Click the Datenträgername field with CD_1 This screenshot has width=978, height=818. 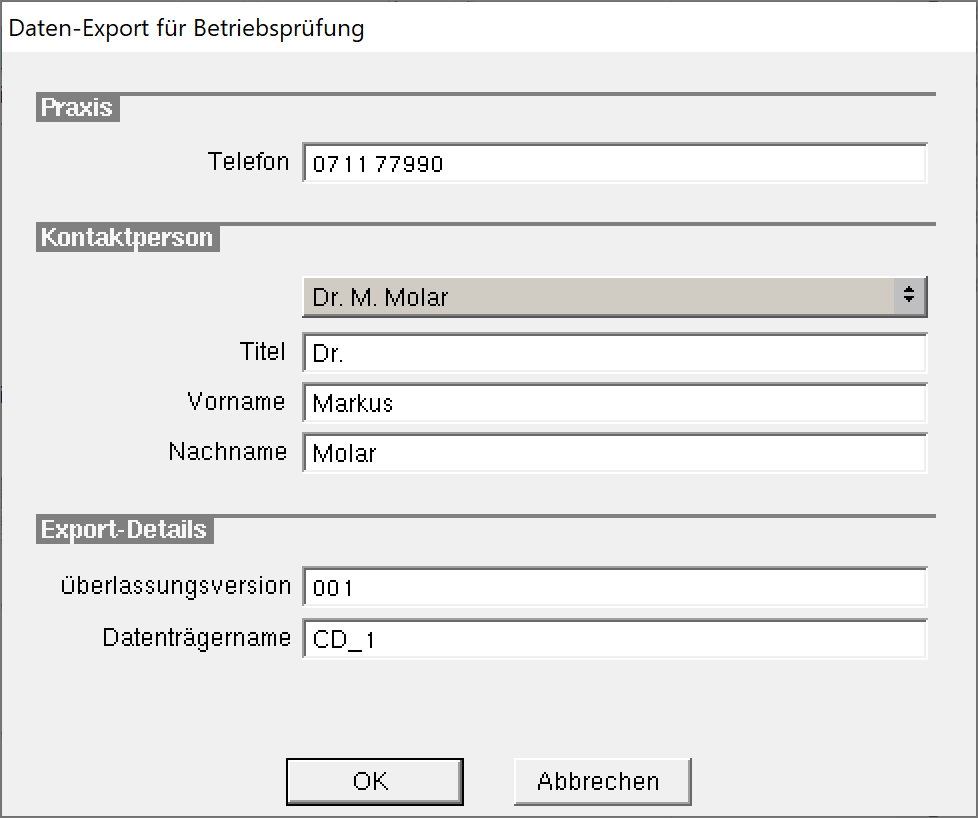614,639
